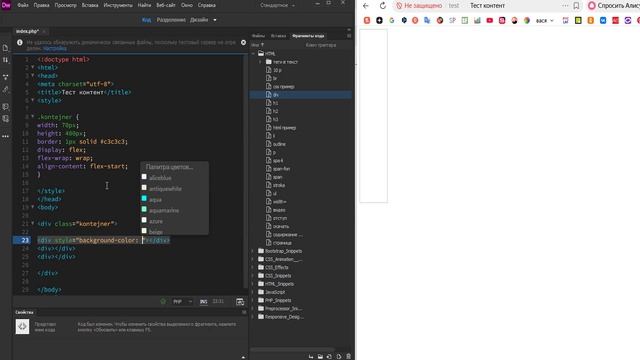Viewport: 640px width, 360px height.
Task: Open the Окно menu
Action: point(187,5)
